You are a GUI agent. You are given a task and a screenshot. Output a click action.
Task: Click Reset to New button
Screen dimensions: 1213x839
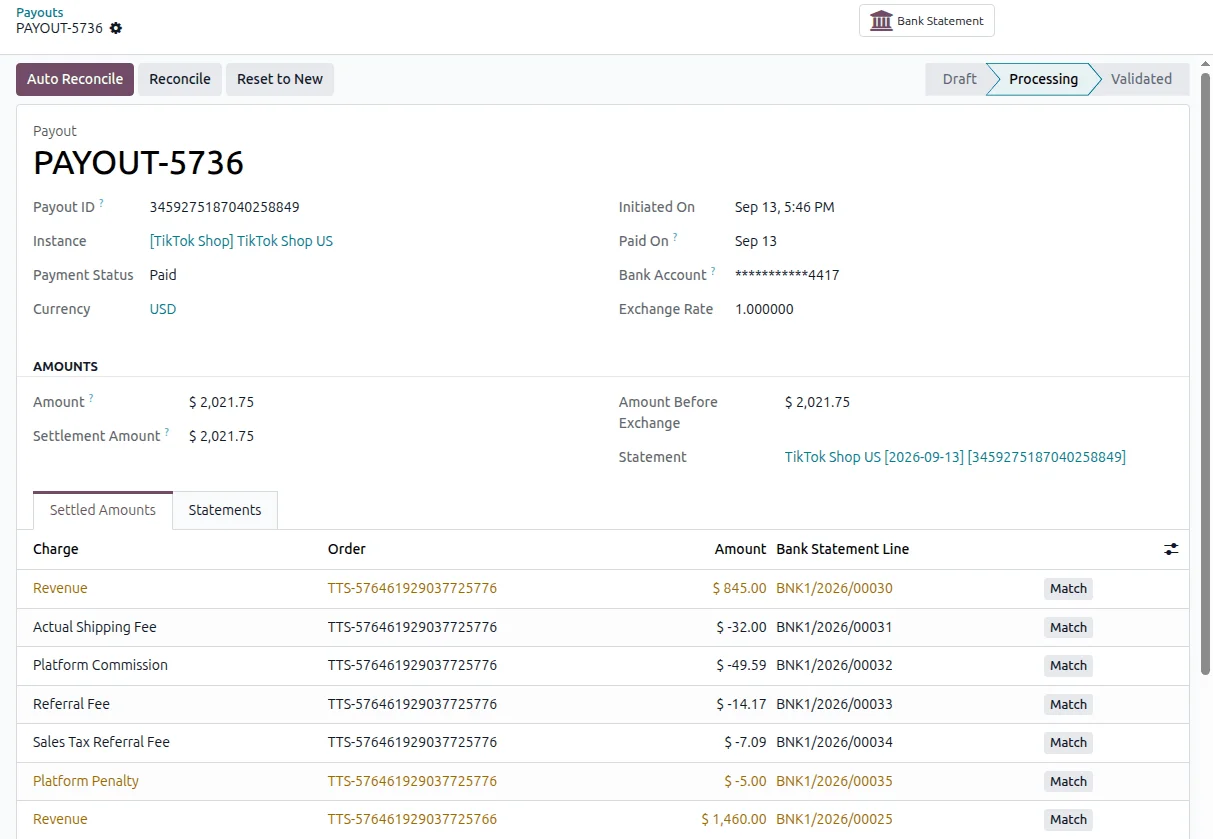[x=280, y=79]
